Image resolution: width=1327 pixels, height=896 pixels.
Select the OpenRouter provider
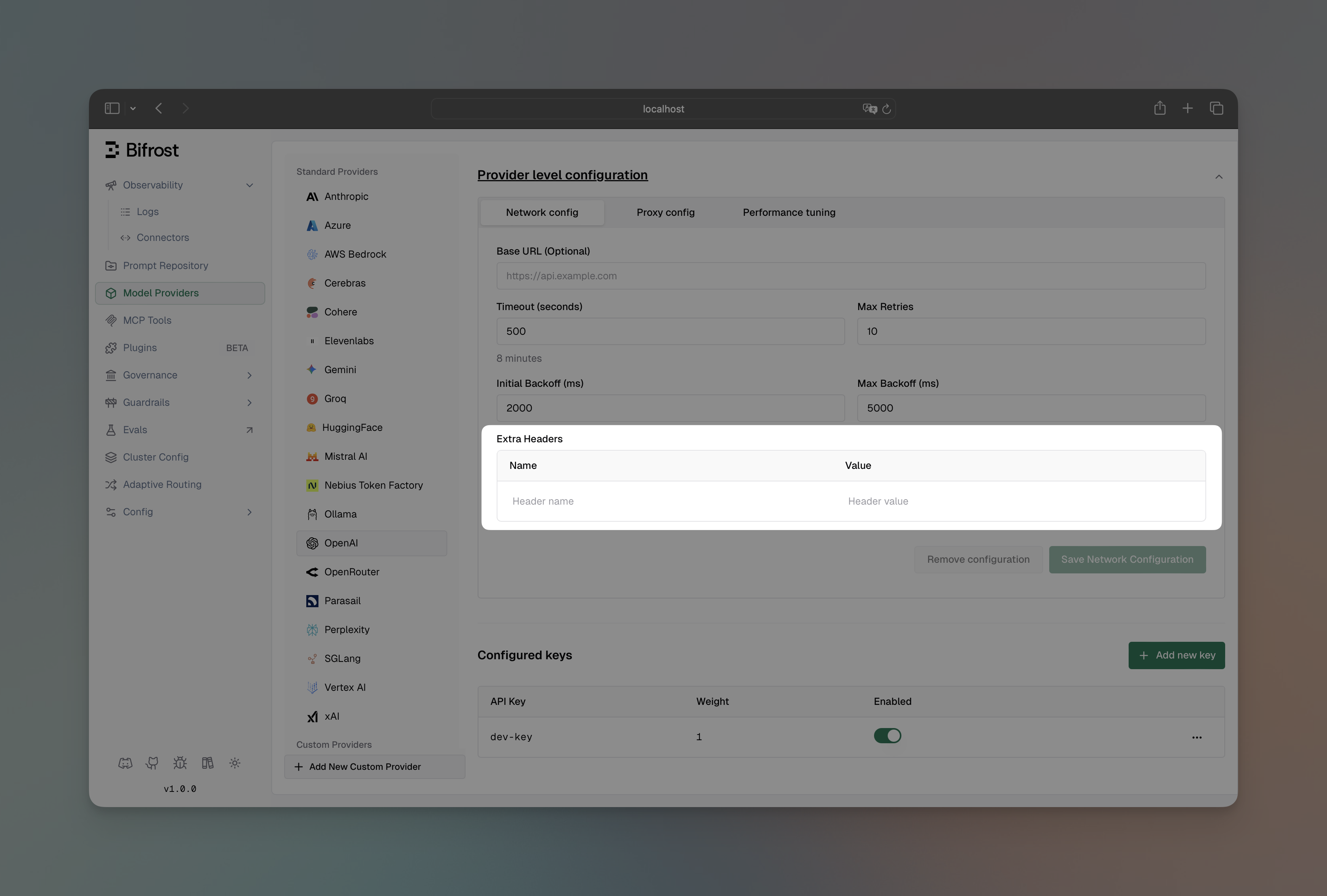coord(371,571)
